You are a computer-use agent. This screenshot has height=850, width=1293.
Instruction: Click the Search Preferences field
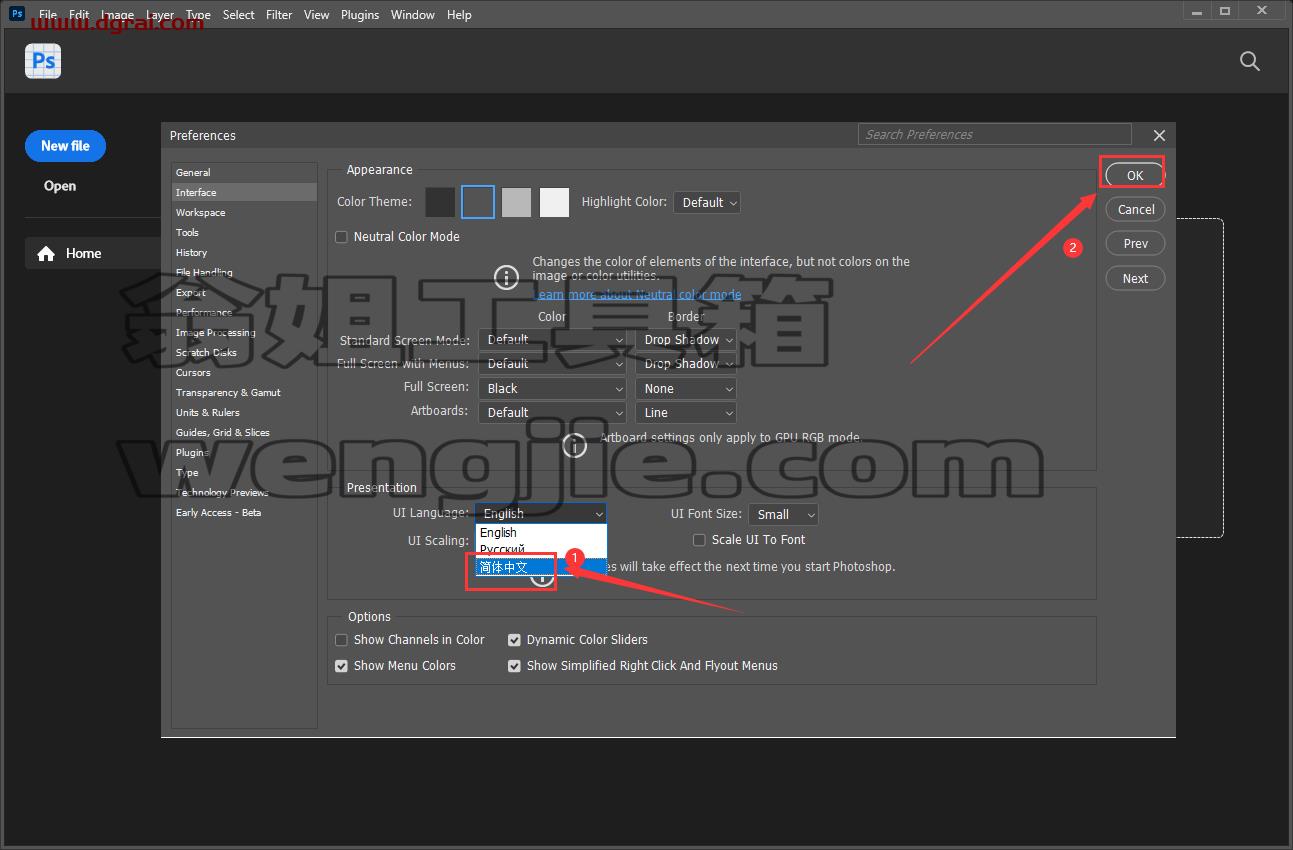[x=995, y=134]
